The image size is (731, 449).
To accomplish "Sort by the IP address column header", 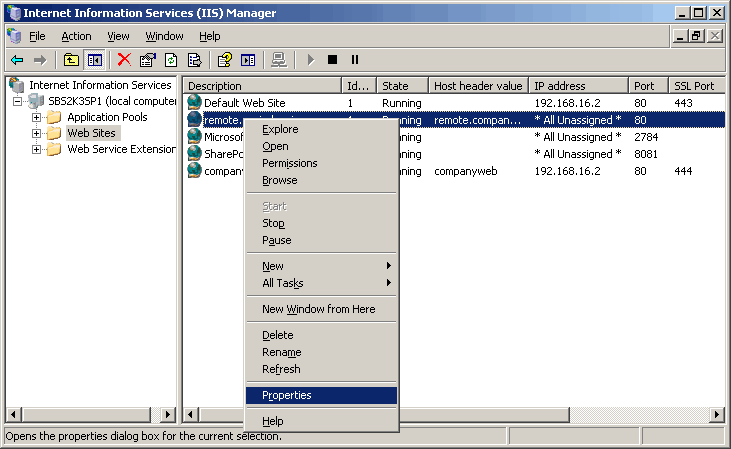I will (579, 86).
